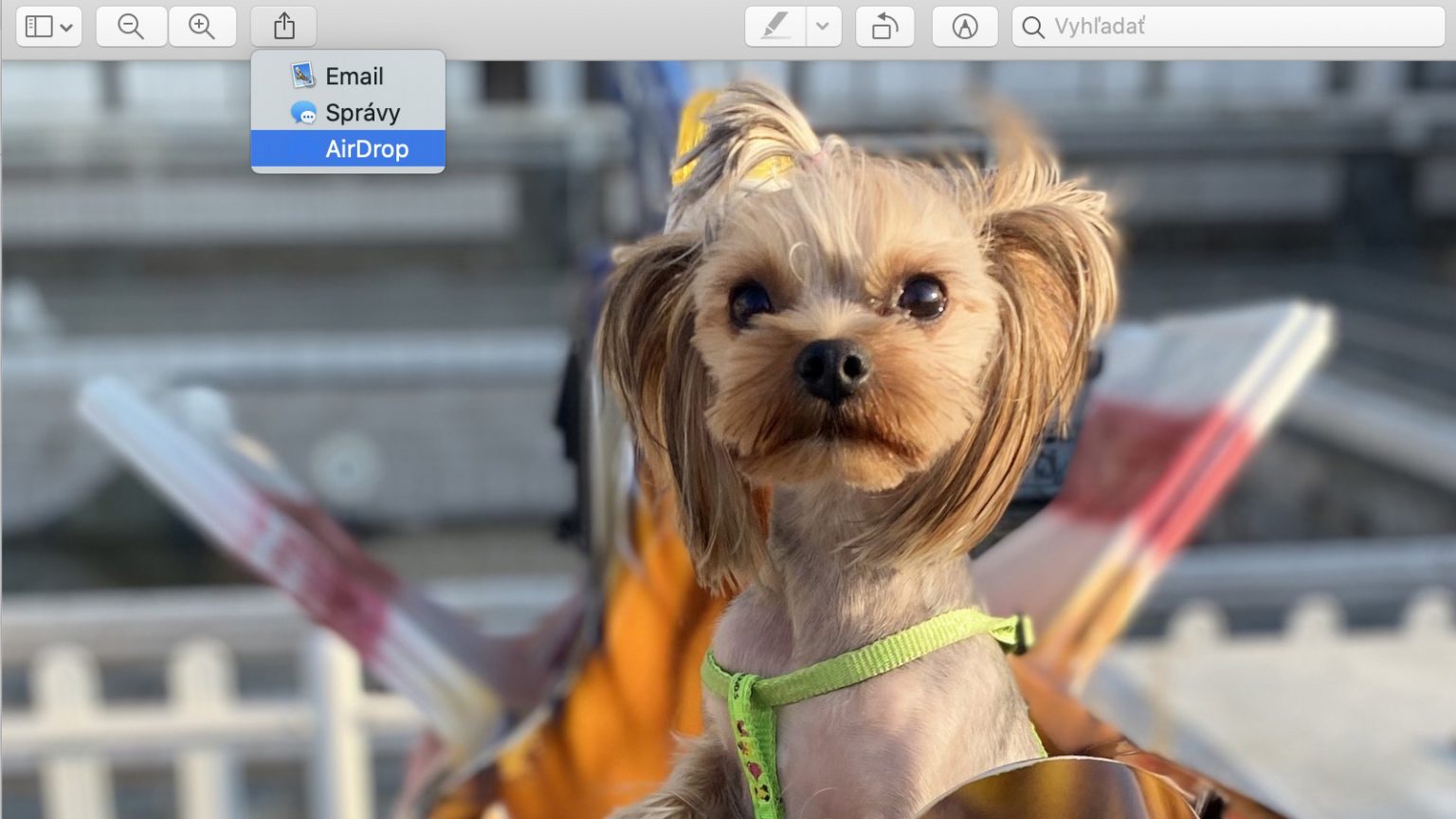Zoom out of the dog photo
Image resolution: width=1456 pixels, height=819 pixels.
(131, 27)
